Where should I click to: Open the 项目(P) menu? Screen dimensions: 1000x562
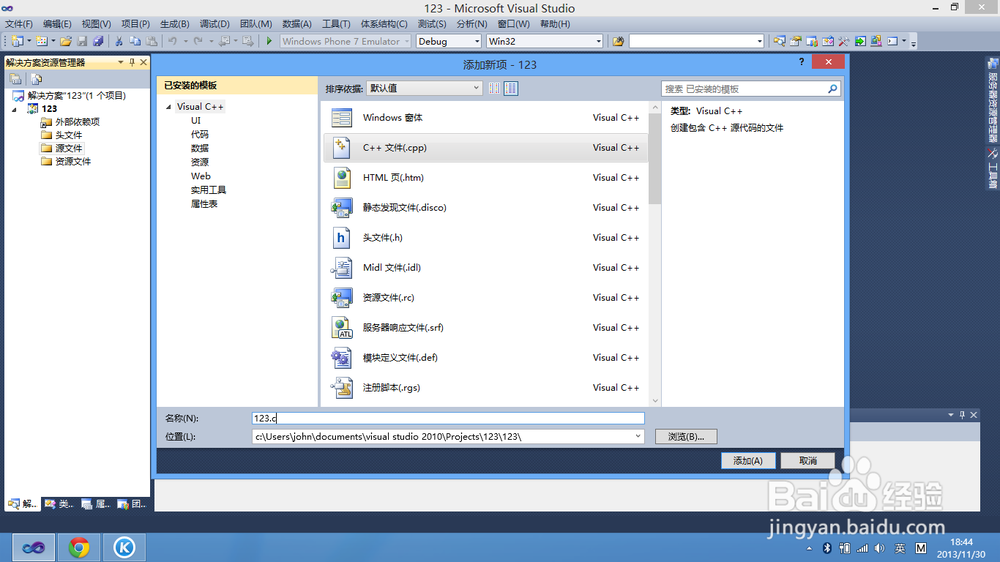coord(135,24)
